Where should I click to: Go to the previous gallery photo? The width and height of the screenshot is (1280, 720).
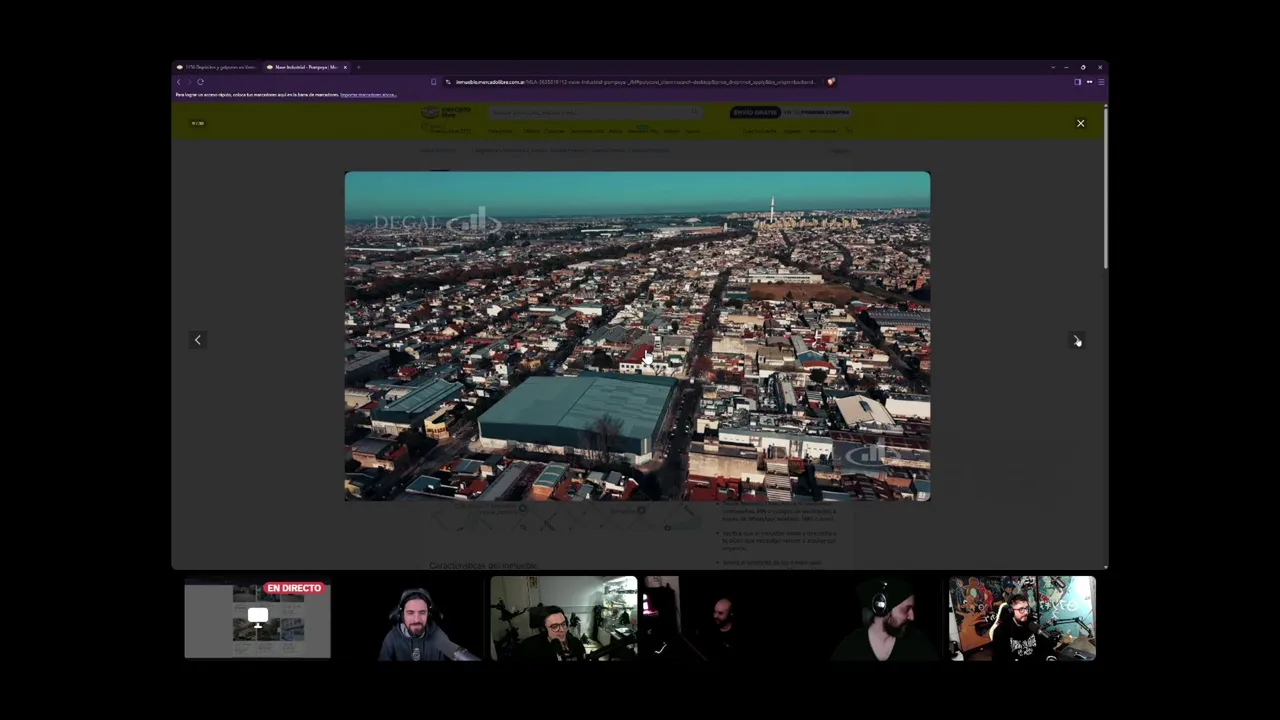point(197,340)
